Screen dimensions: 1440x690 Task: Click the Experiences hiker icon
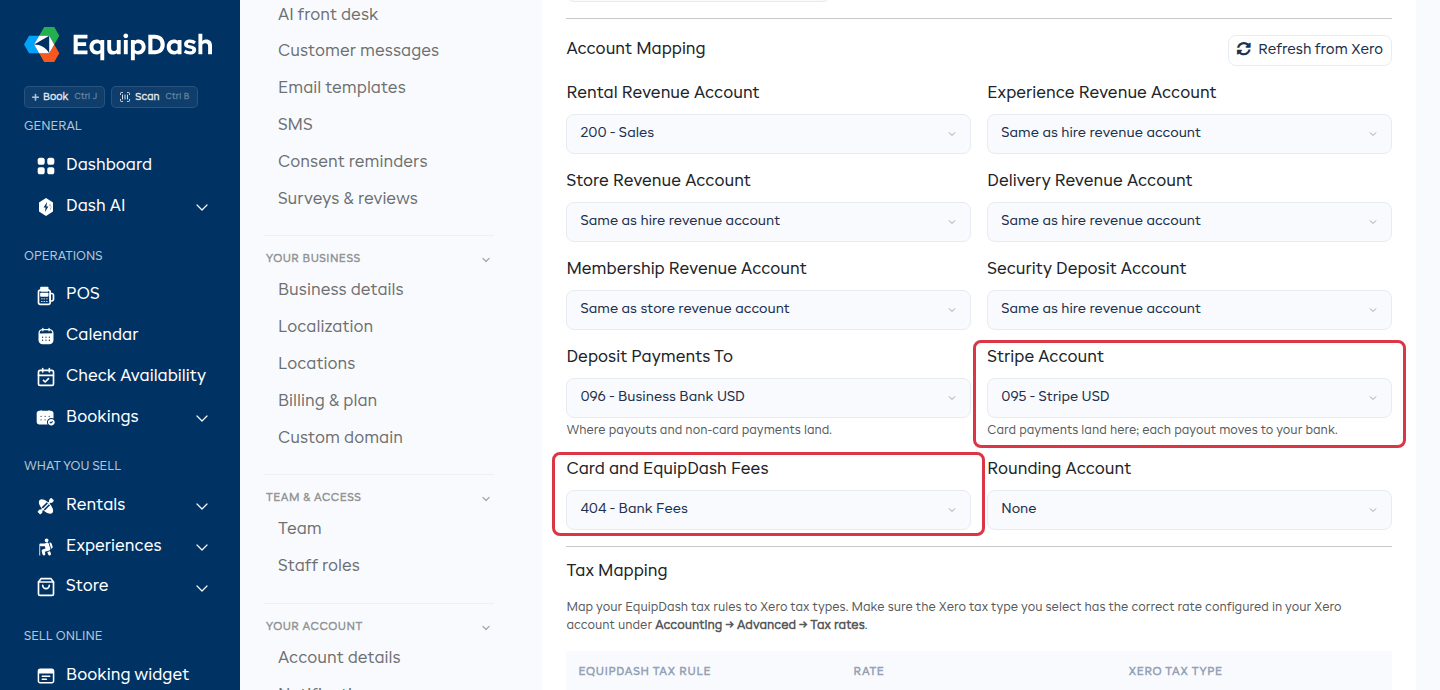pyautogui.click(x=45, y=546)
